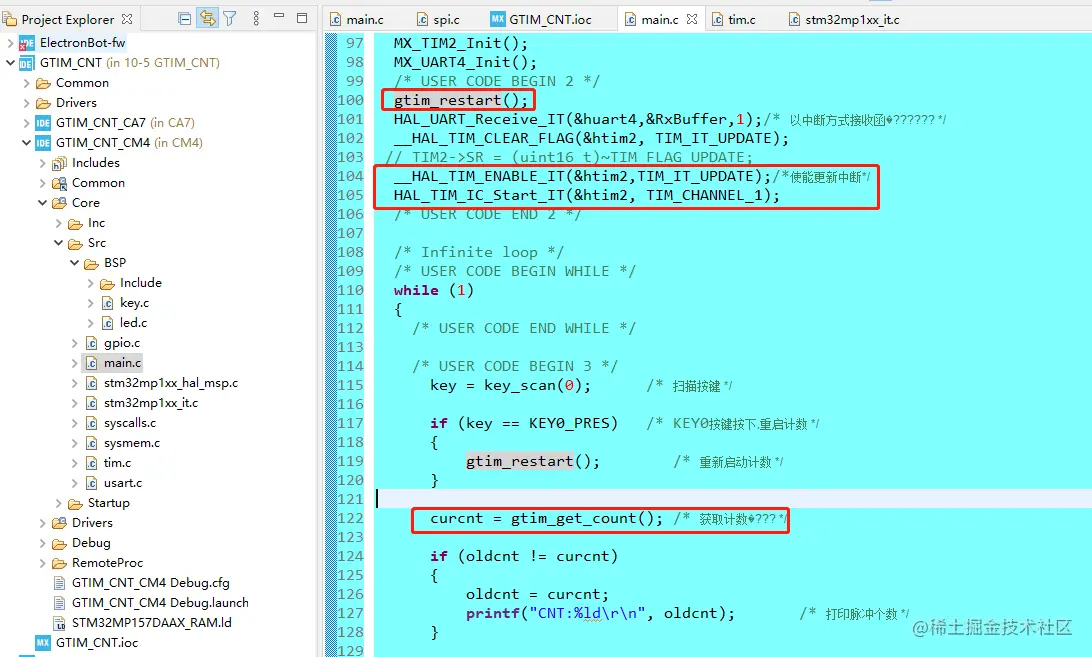The image size is (1092, 657).
Task: Click the while (1) keyword line
Action: point(433,291)
